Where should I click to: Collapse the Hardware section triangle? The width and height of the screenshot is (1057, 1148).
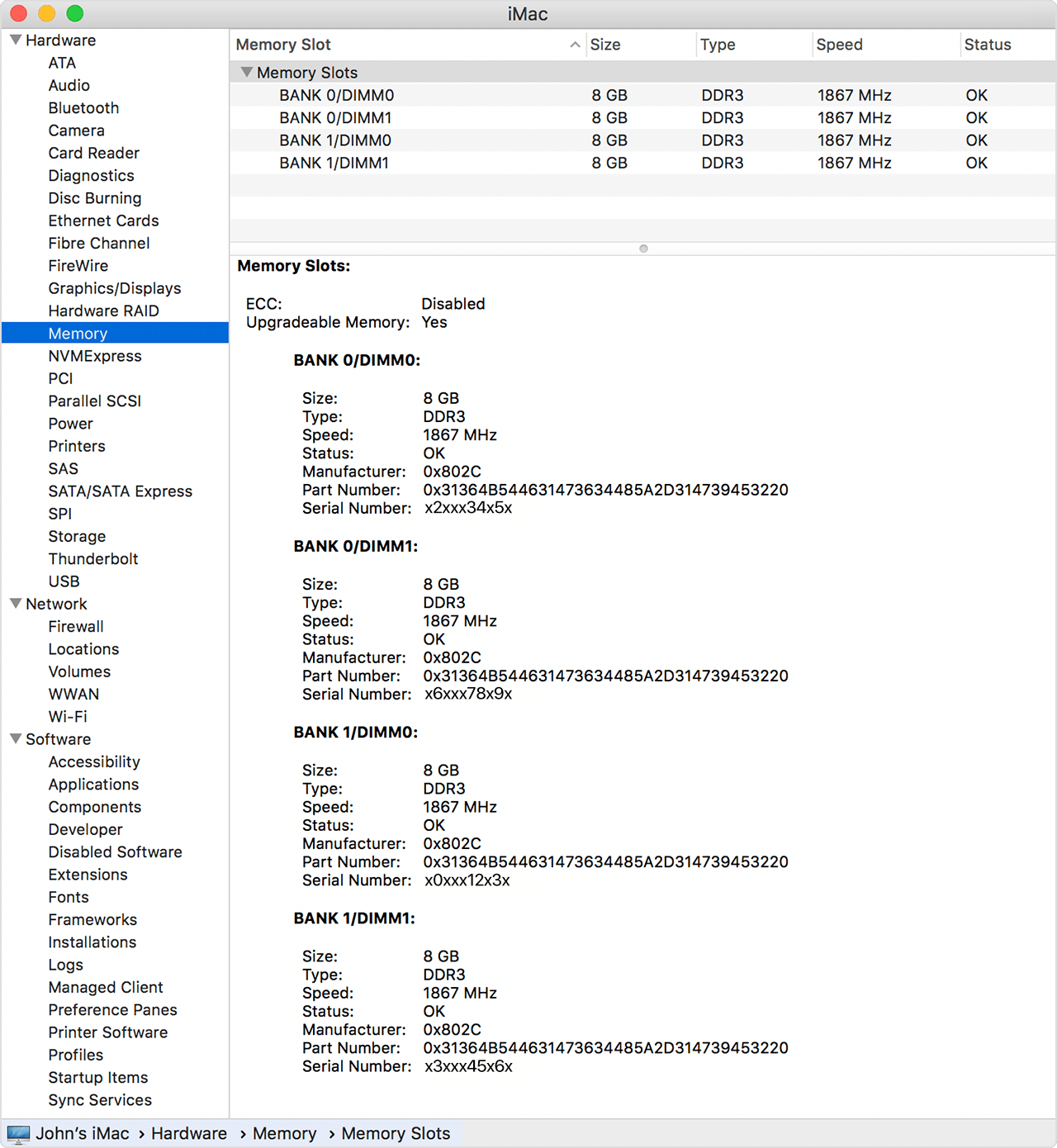(x=15, y=40)
